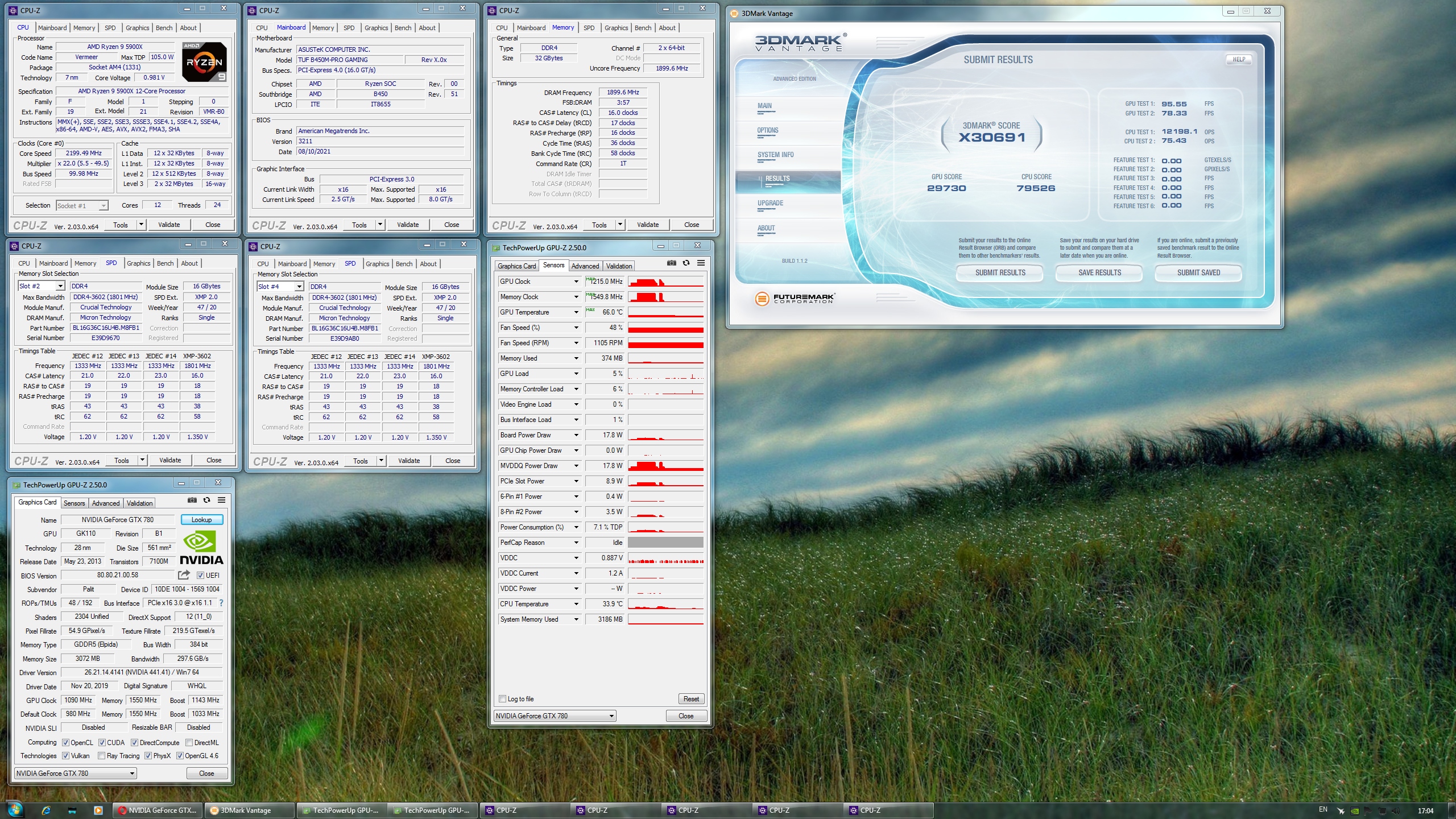Click the SUBMIT SAVED button

click(x=1198, y=273)
